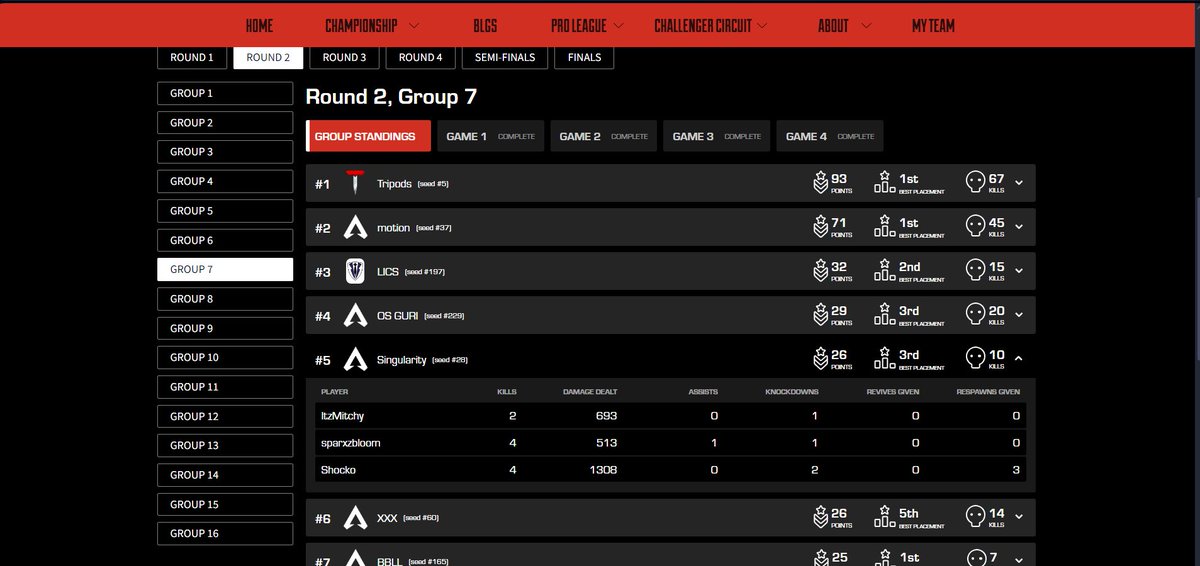Open the Finals tab
The width and height of the screenshot is (1200, 566).
585,57
